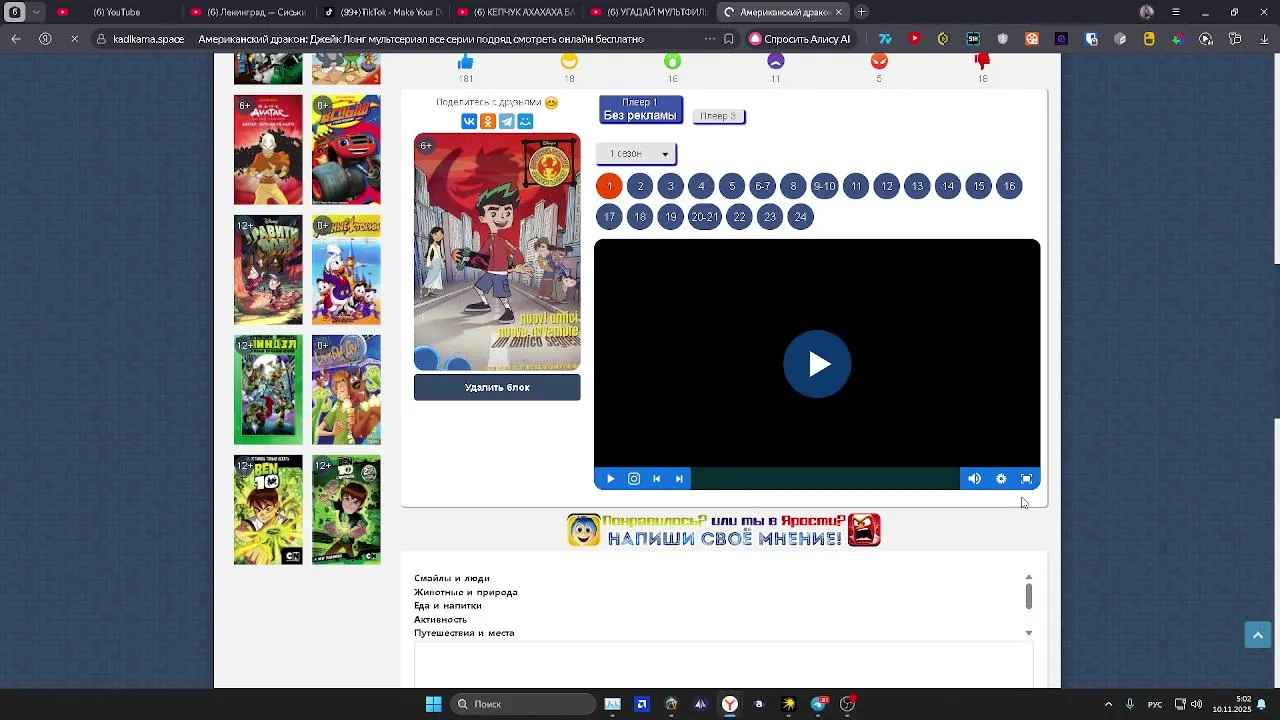This screenshot has height=720, width=1280.
Task: Select episode 5
Action: click(732, 186)
